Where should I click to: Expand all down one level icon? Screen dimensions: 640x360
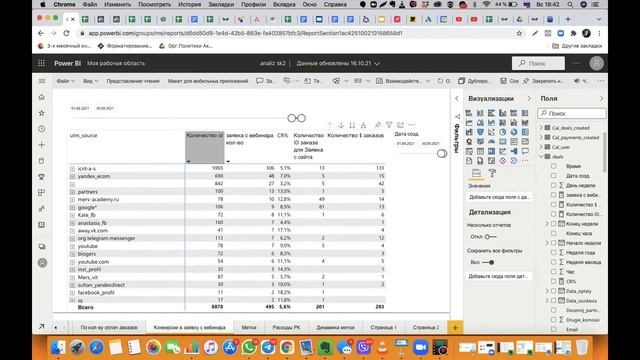coord(363,125)
